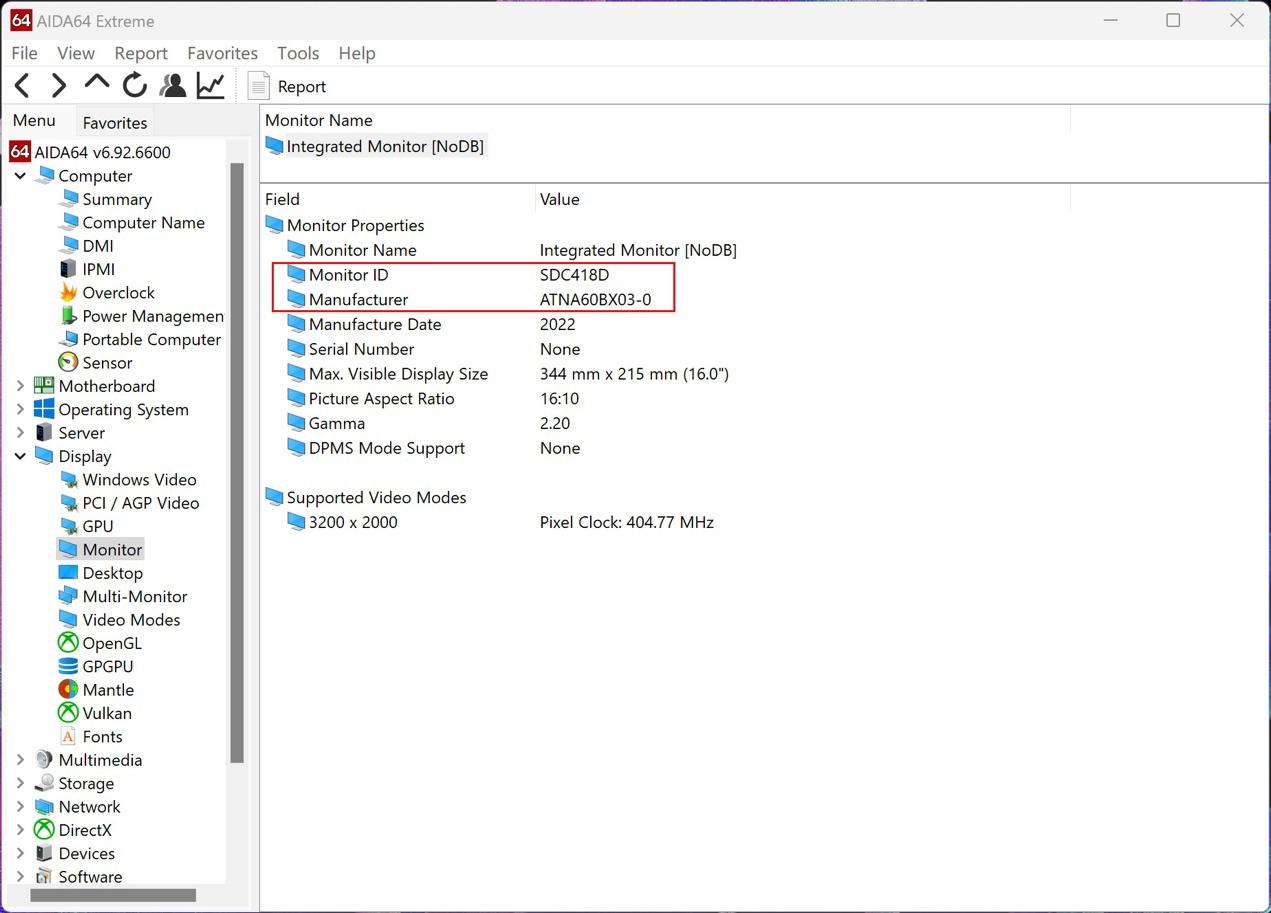The width and height of the screenshot is (1271, 913).
Task: Switch to the Menu tab in sidebar
Action: (34, 120)
